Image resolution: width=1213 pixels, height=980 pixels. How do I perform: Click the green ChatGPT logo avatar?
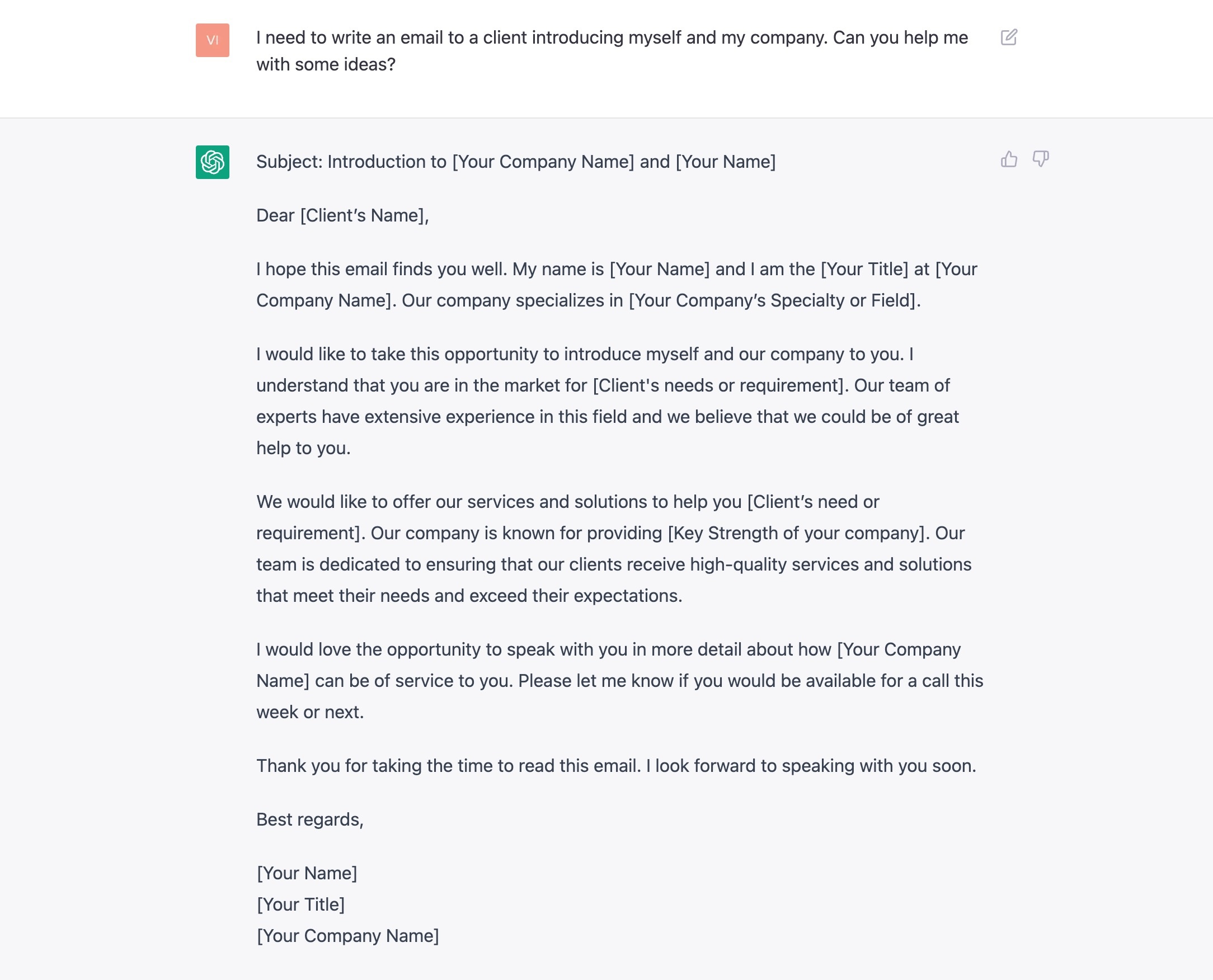tap(213, 162)
